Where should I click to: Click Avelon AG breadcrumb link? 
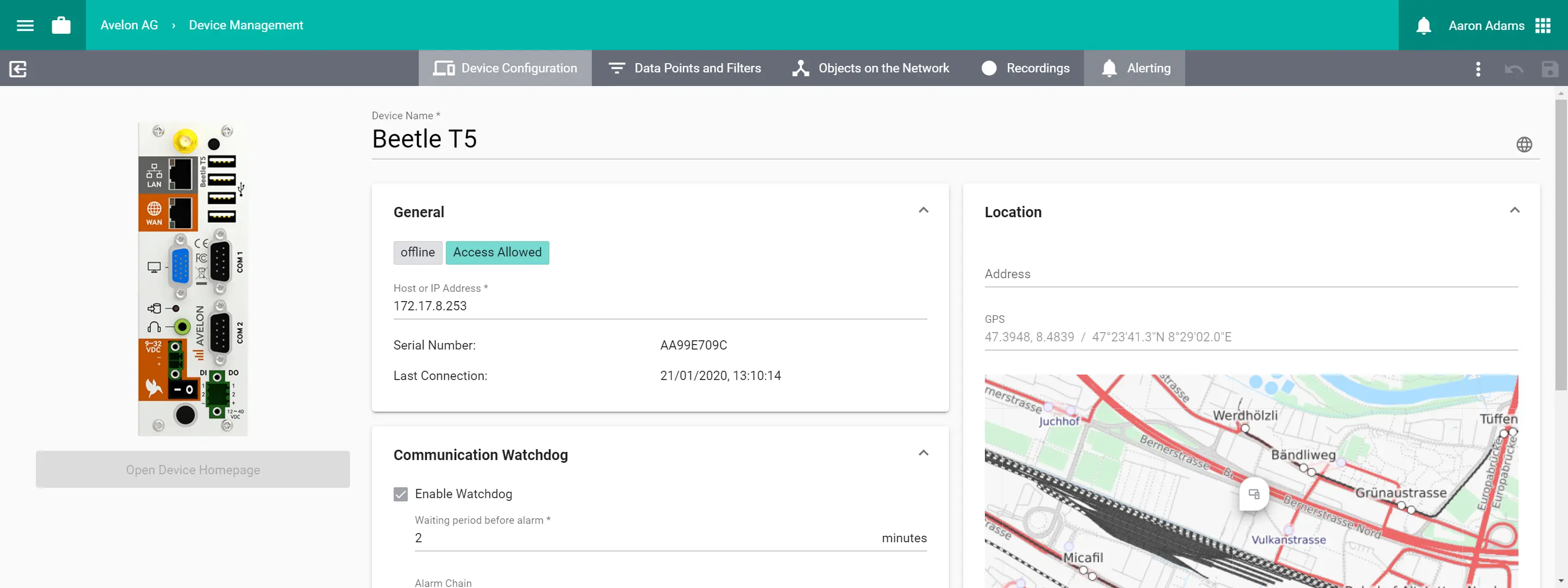pyautogui.click(x=129, y=25)
